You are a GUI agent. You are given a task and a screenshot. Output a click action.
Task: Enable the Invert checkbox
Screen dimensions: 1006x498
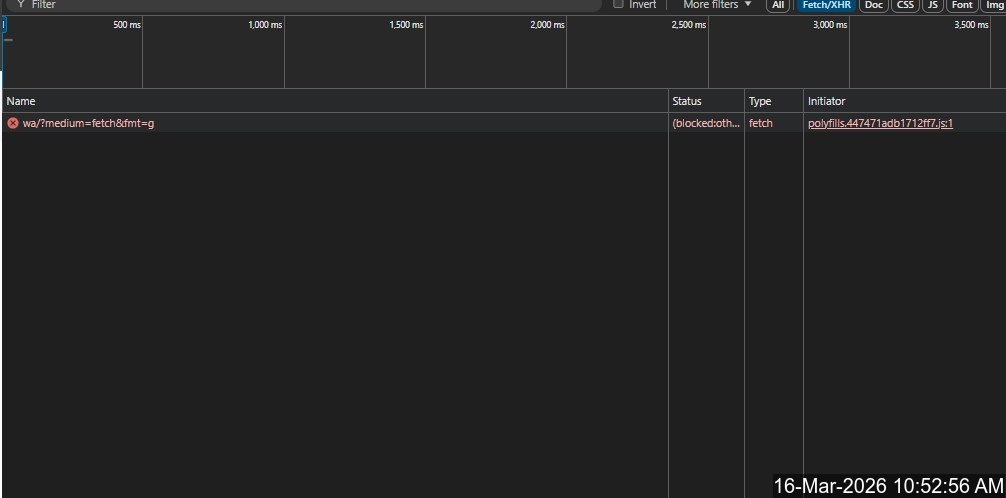coord(618,4)
